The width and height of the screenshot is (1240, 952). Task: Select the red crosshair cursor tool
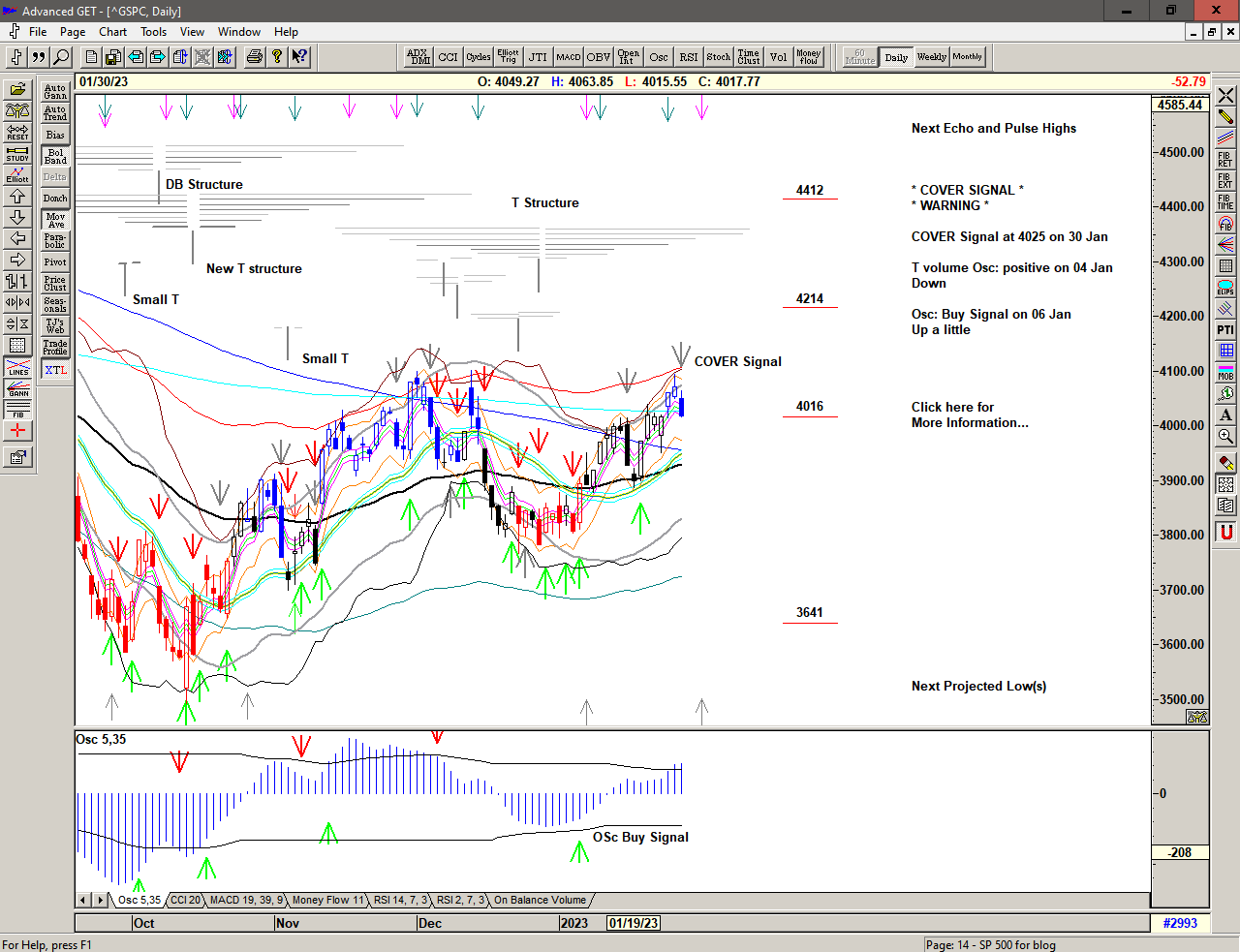17,431
